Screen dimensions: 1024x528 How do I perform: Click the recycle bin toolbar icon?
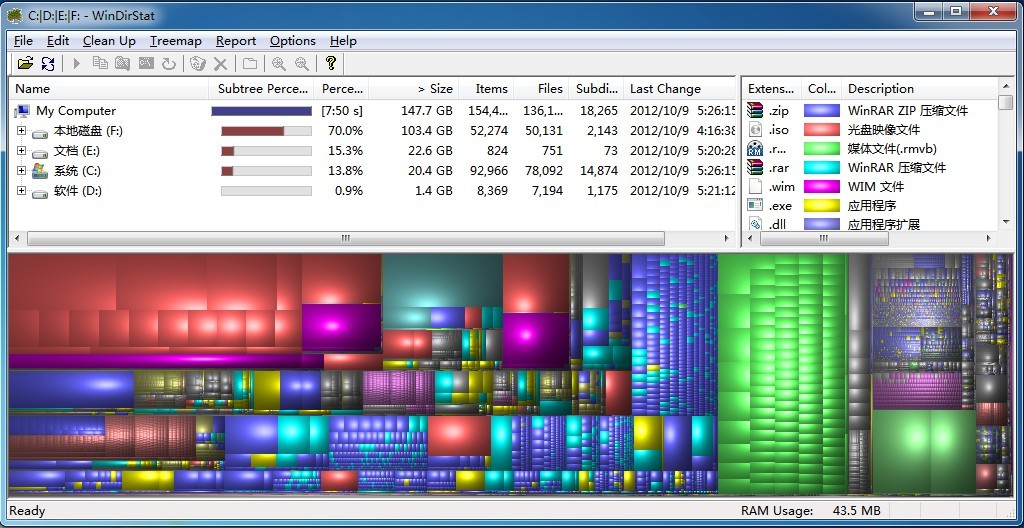click(197, 64)
